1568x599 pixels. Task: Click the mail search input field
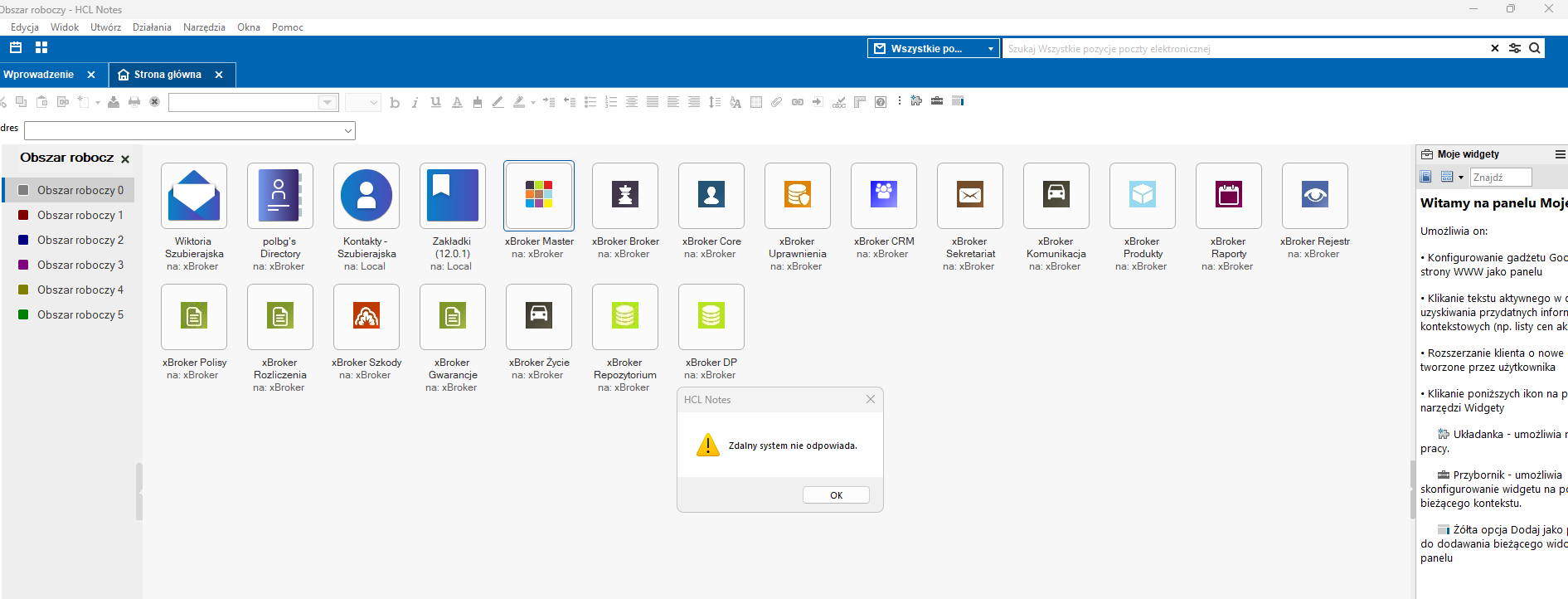click(x=1246, y=49)
